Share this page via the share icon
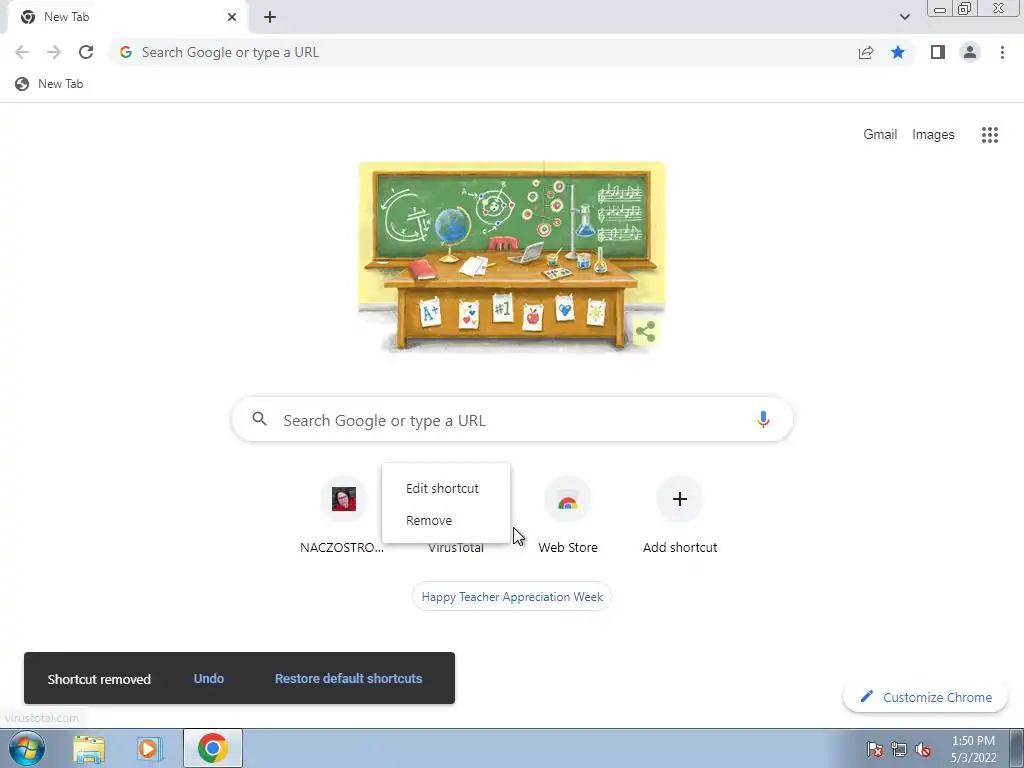The image size is (1024, 768). (866, 52)
